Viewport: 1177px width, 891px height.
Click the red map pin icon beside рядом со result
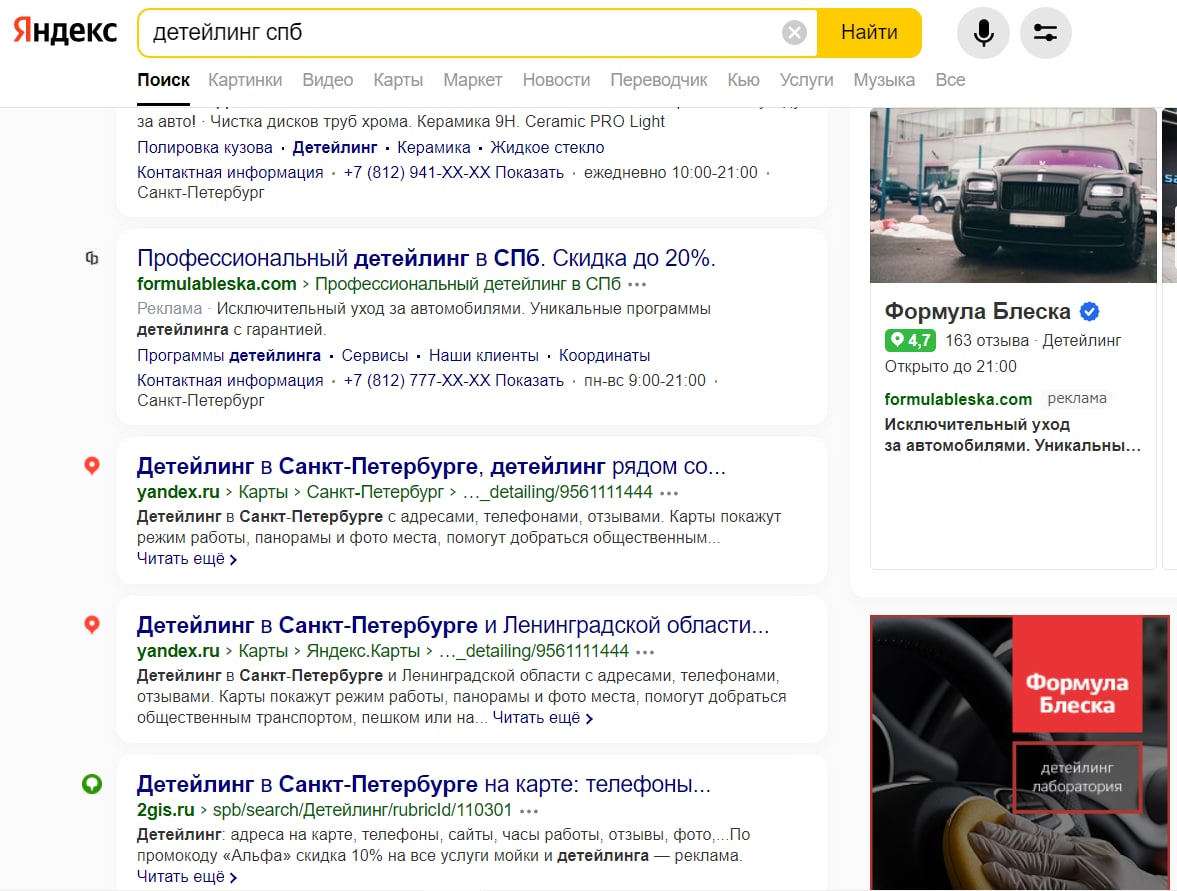click(92, 465)
